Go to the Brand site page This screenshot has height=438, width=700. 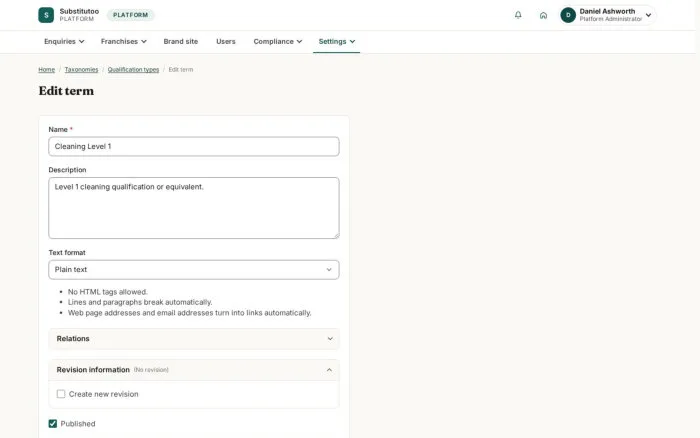(180, 42)
